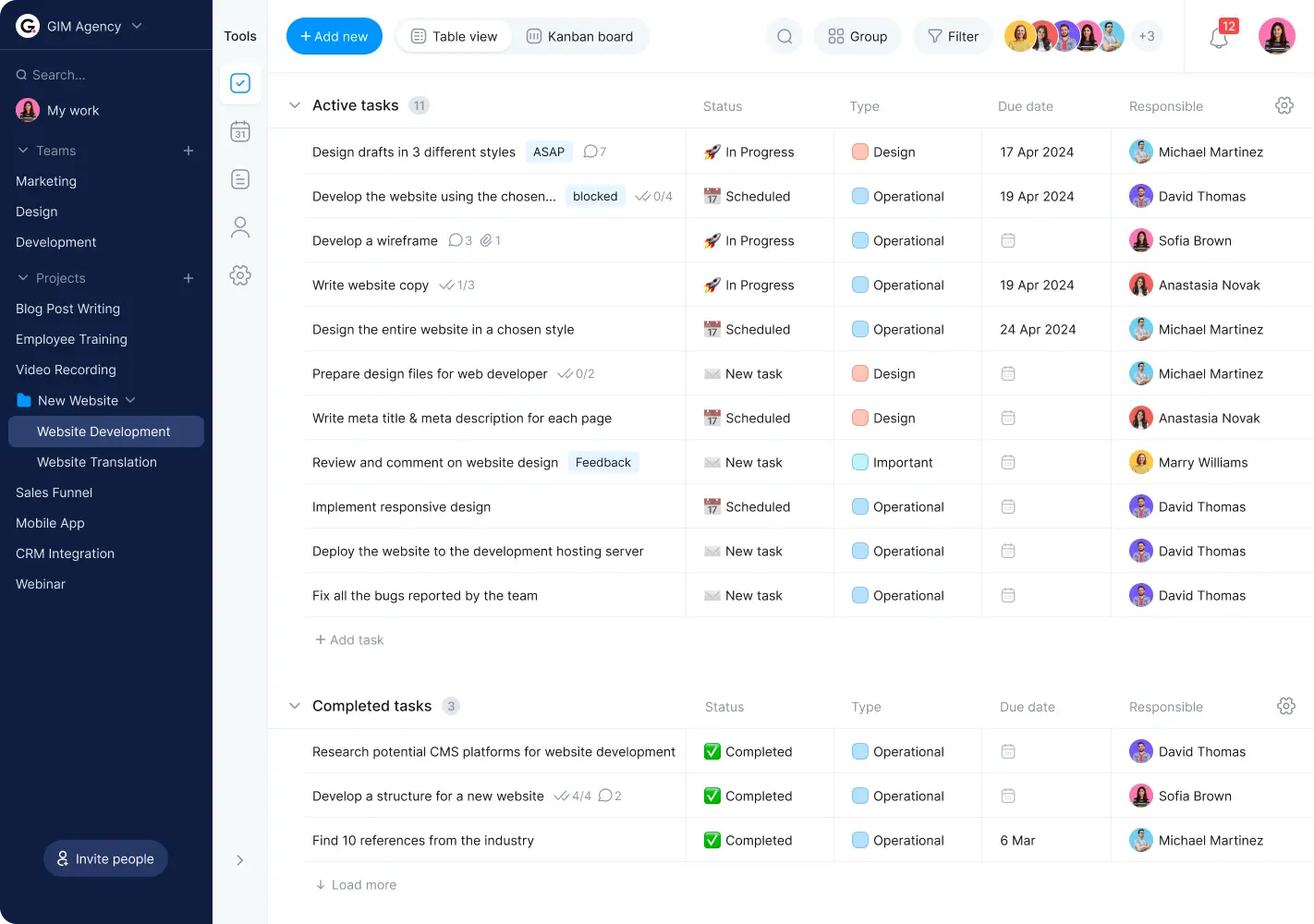Image resolution: width=1314 pixels, height=924 pixels.
Task: Click the Active tasks column settings gear
Action: [x=1284, y=105]
